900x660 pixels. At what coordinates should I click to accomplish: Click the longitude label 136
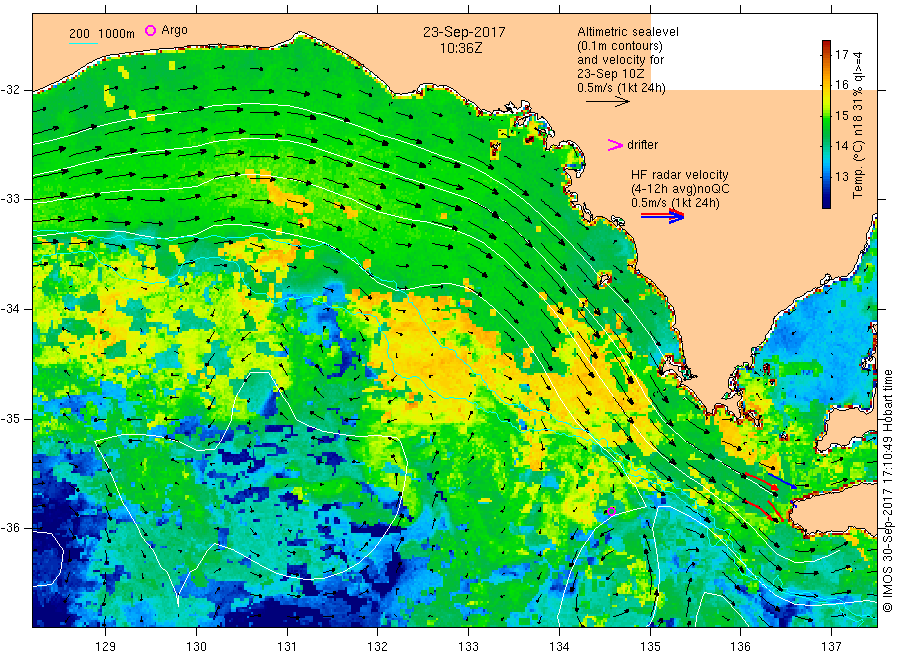pos(740,647)
